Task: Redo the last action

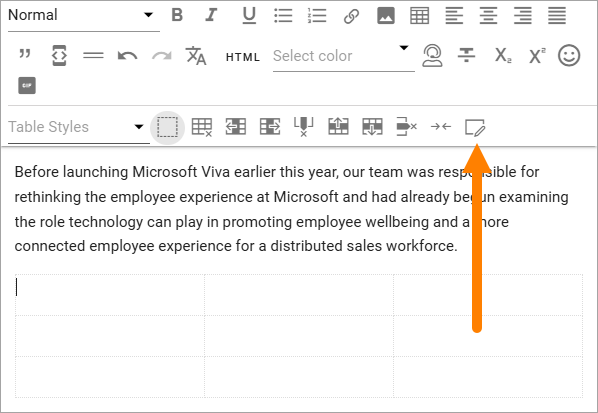Action: (162, 56)
